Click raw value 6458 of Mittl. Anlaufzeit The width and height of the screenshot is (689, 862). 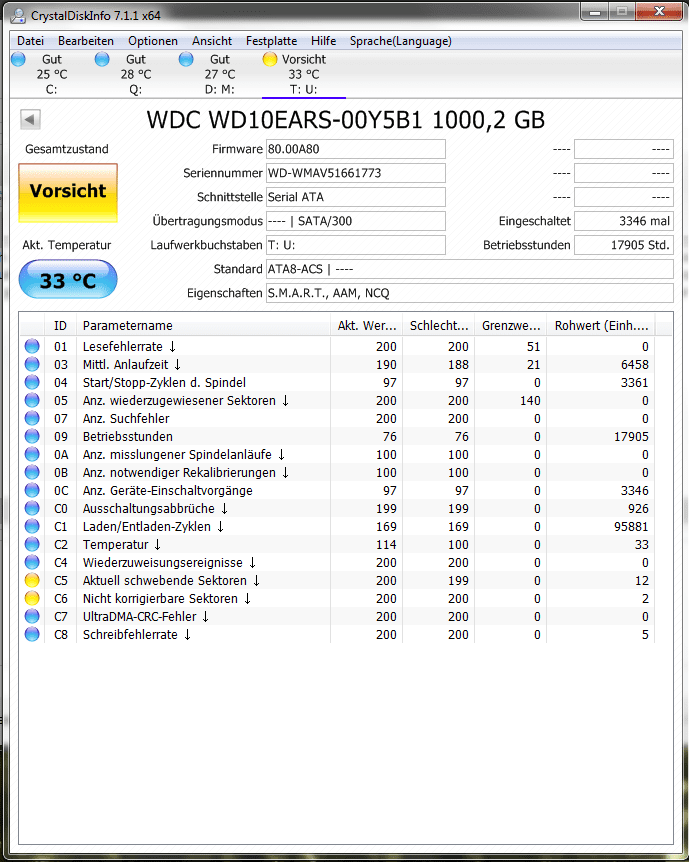tap(635, 364)
